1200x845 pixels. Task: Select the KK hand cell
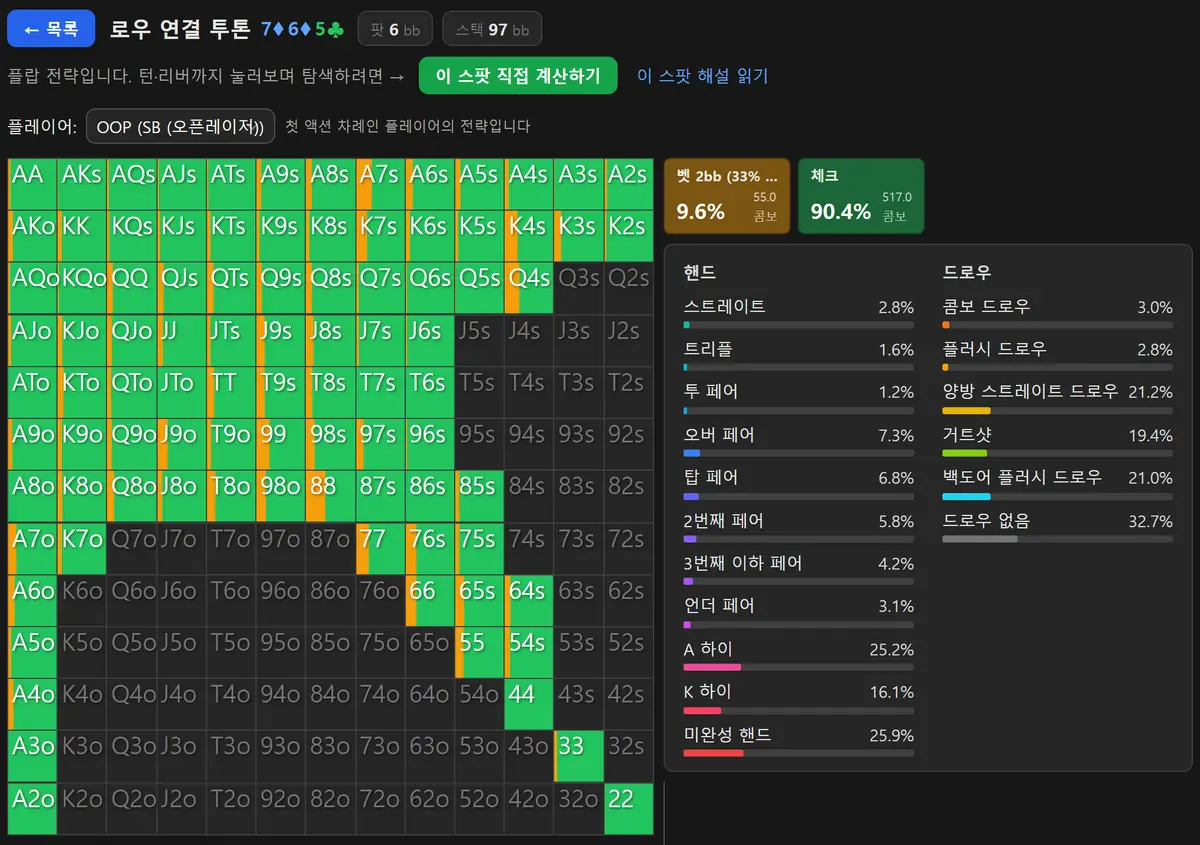pos(82,236)
